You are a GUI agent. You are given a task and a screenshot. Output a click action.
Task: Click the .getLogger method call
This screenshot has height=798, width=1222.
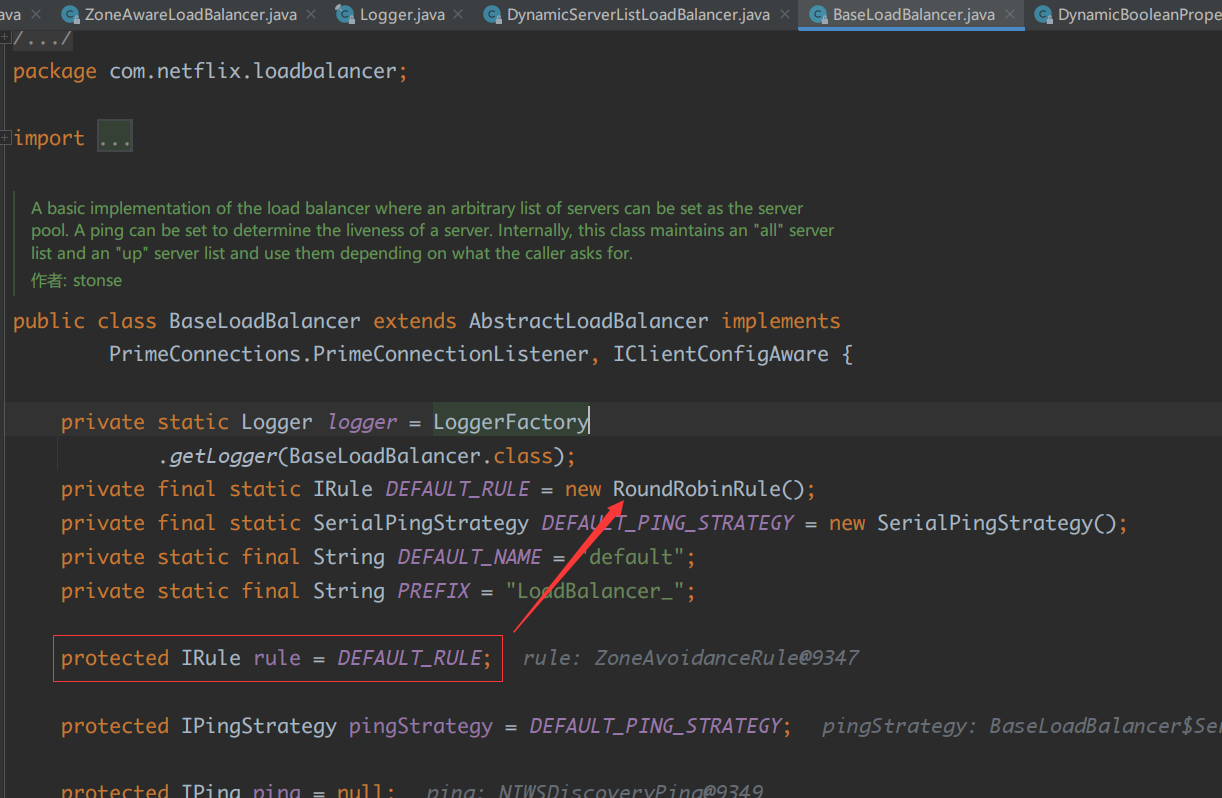(x=217, y=456)
